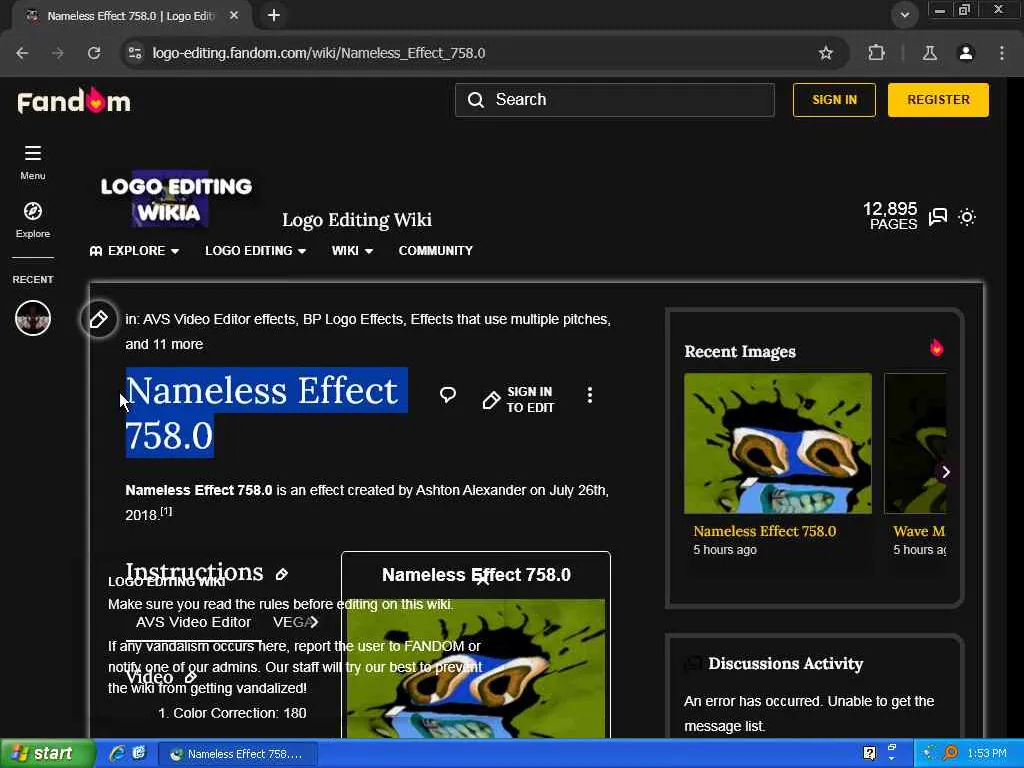Expand the LOGO EDITING dropdown menu

click(x=255, y=251)
